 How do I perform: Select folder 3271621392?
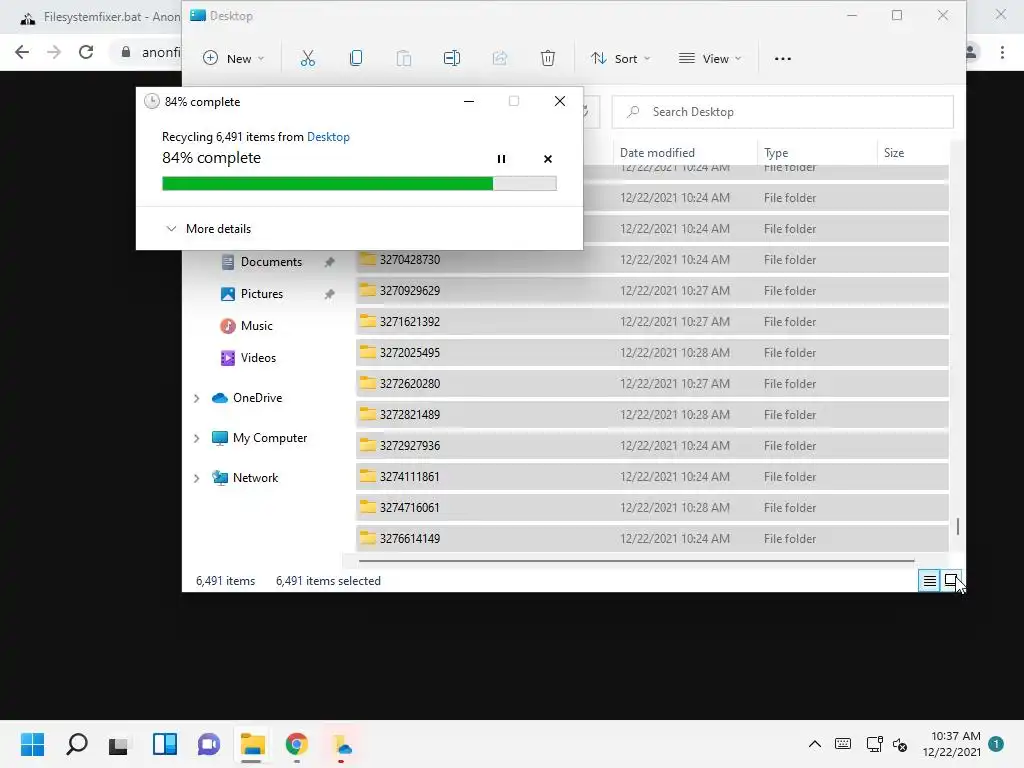[x=652, y=321]
